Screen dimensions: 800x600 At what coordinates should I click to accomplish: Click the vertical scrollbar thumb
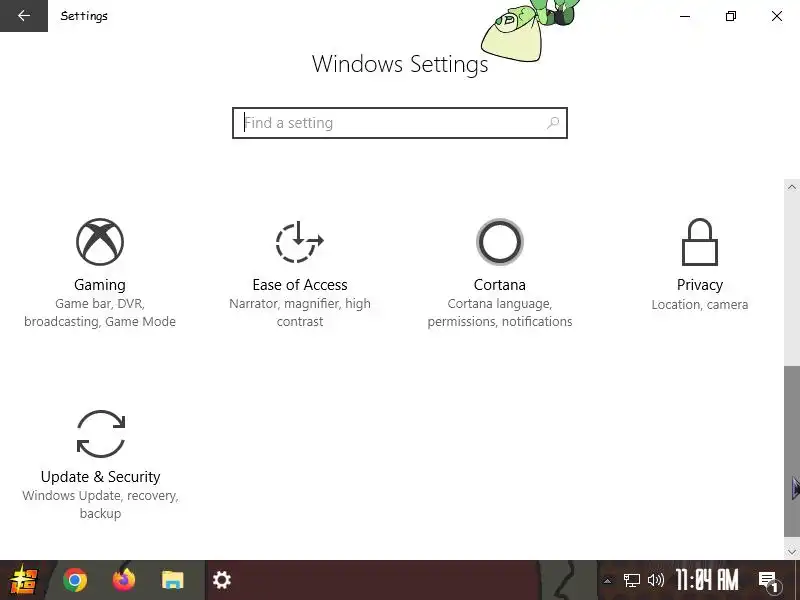pyautogui.click(x=792, y=451)
